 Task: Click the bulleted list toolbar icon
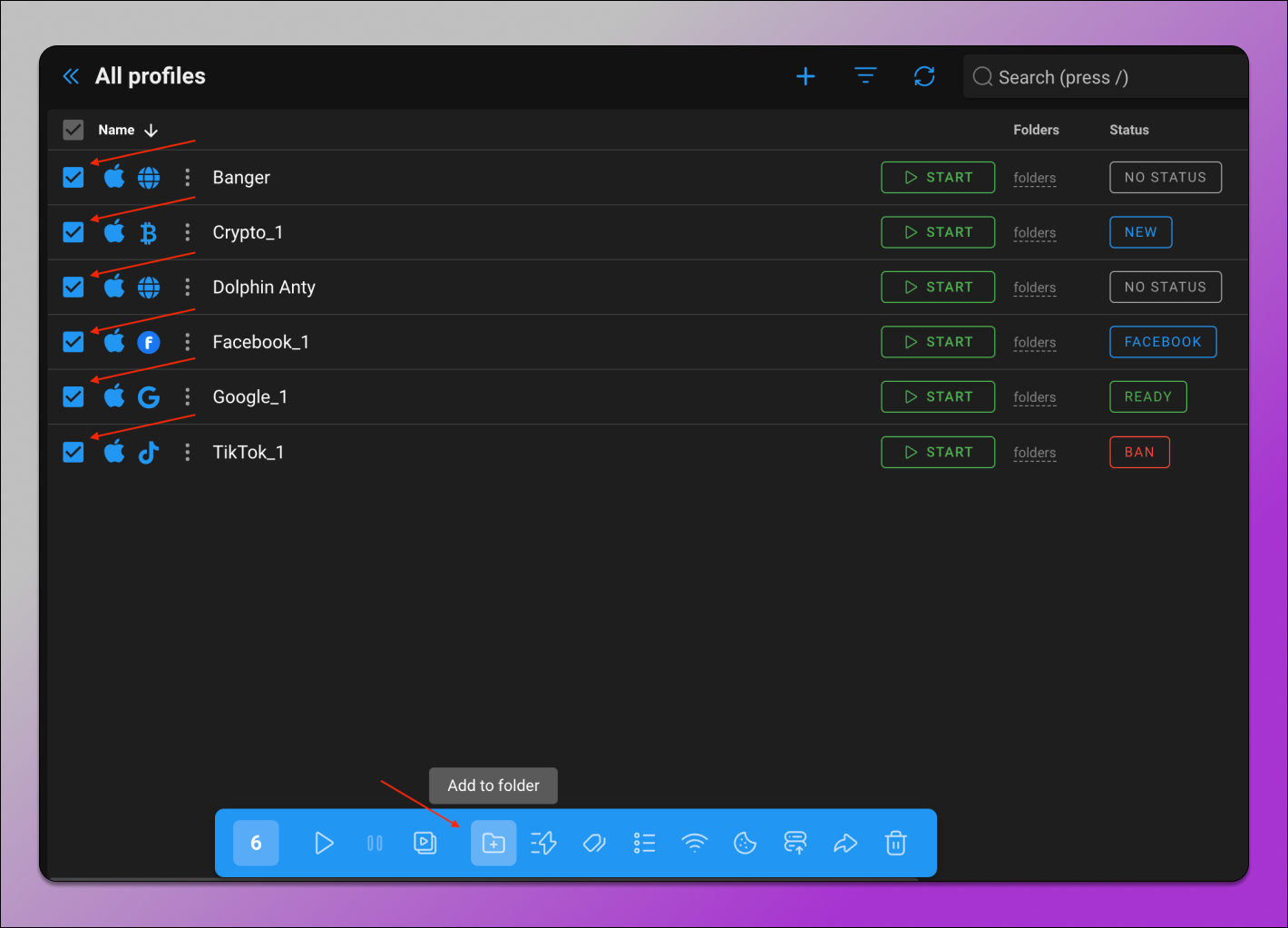[x=644, y=843]
